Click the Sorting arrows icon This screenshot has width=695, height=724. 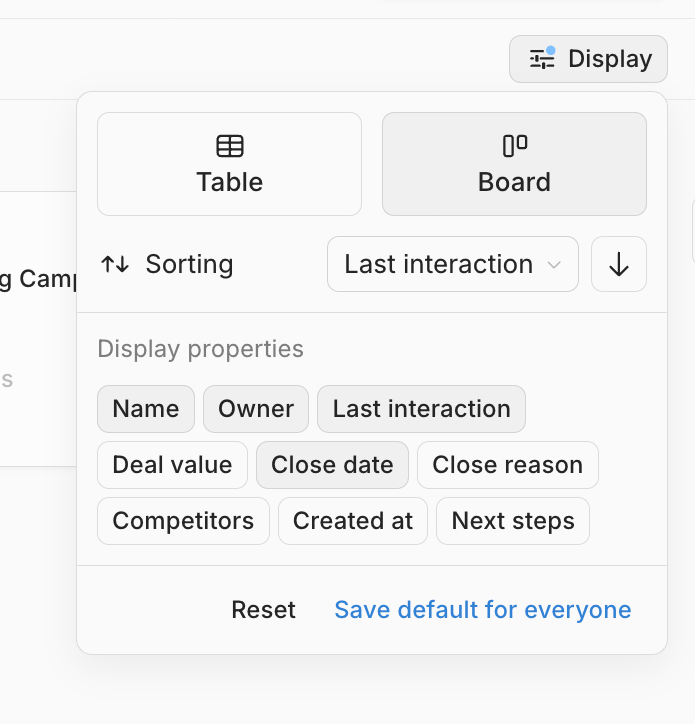coord(116,264)
